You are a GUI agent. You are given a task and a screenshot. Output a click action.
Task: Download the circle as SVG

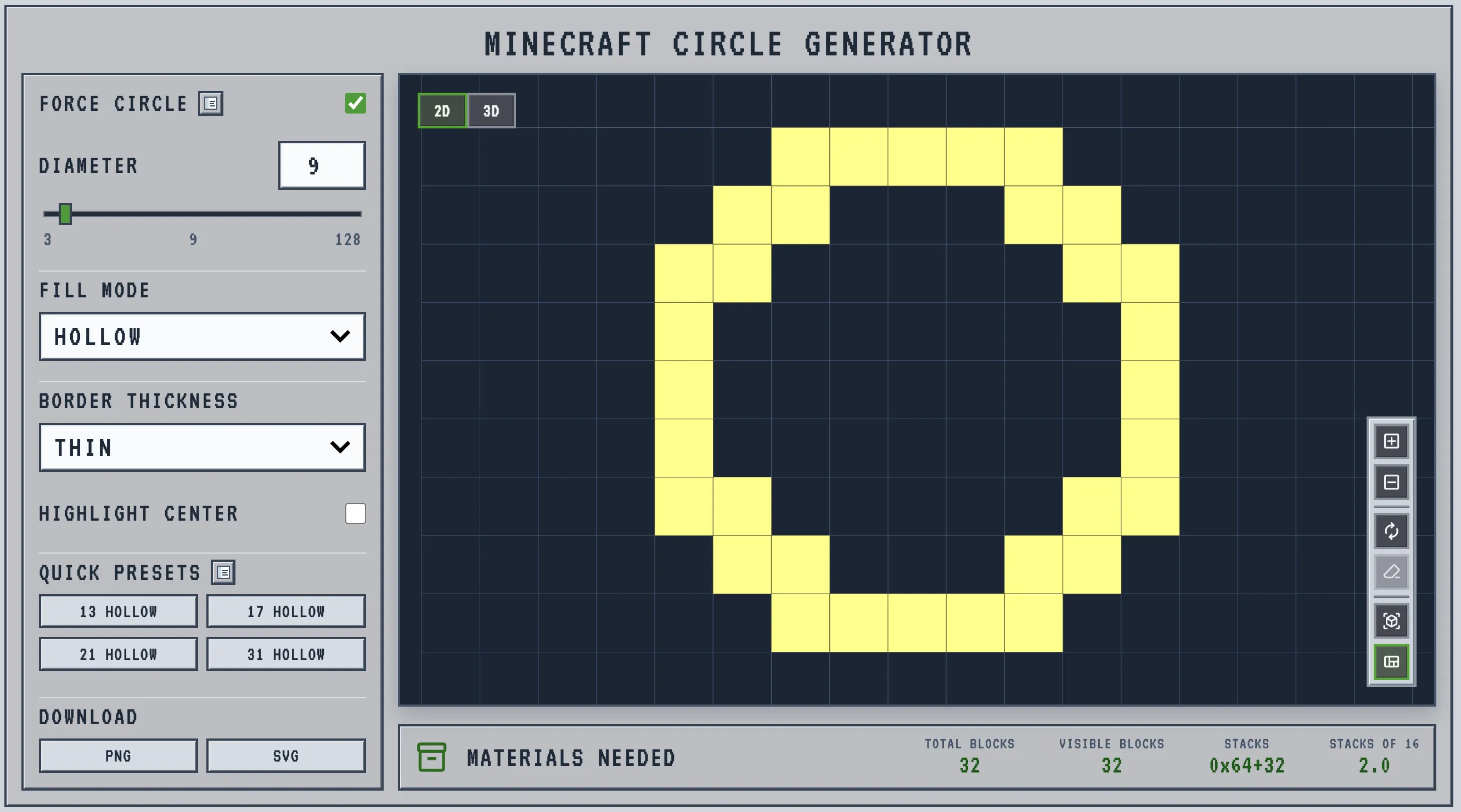click(x=286, y=756)
